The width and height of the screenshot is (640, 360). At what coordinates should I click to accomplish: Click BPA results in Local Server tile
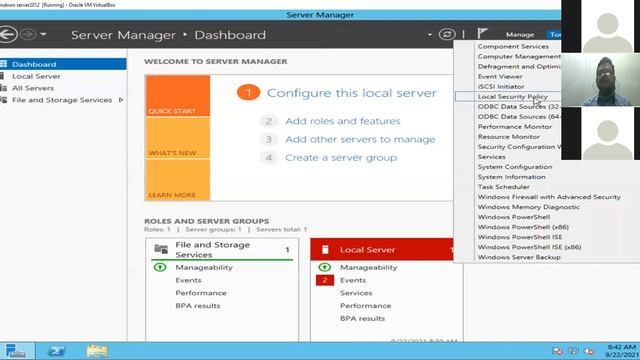point(362,318)
